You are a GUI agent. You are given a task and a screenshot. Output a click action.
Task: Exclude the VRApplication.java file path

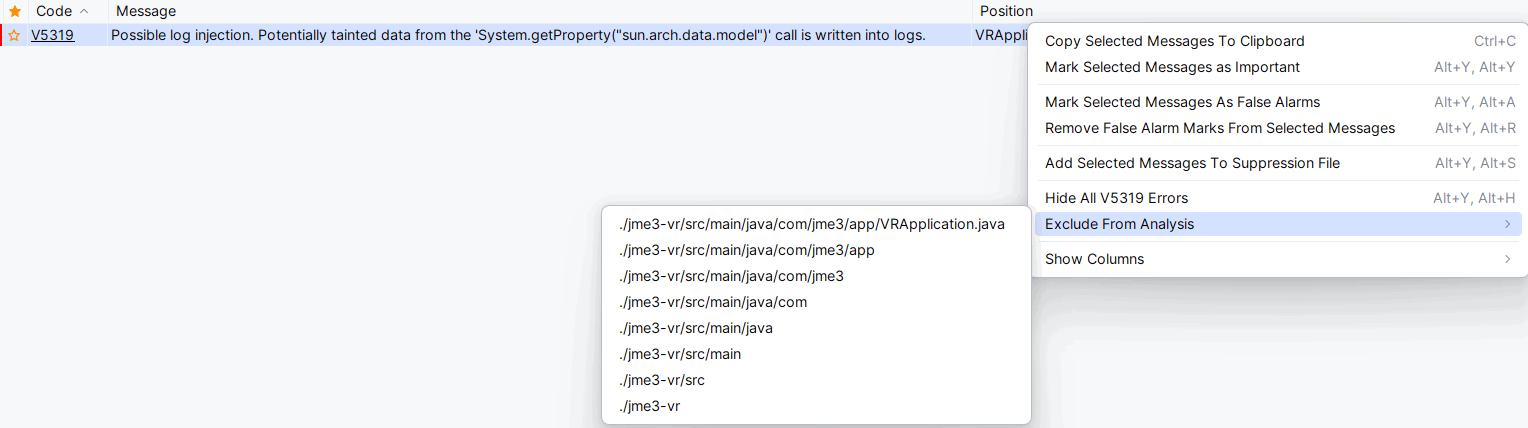coord(811,224)
